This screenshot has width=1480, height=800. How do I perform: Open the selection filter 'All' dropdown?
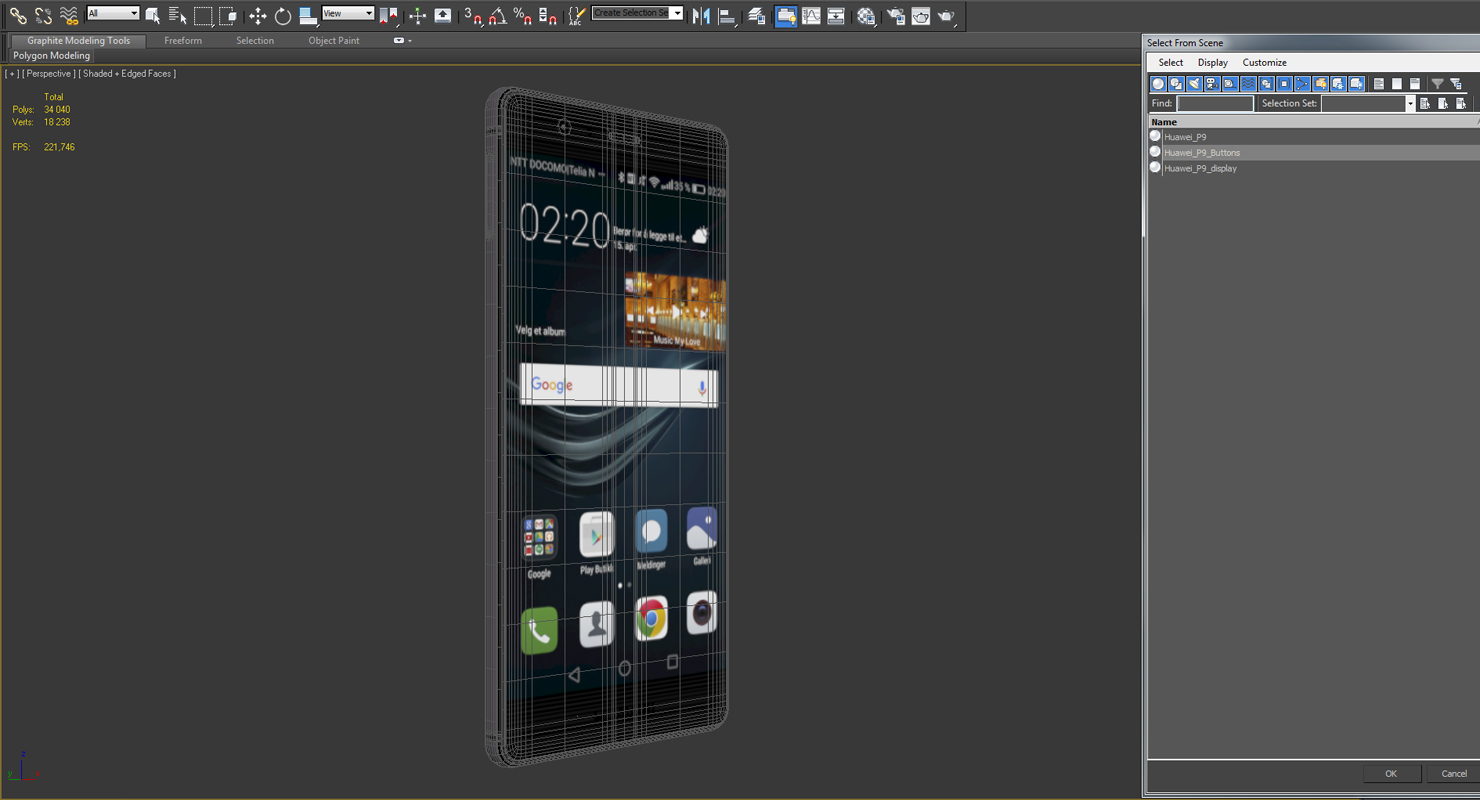tap(113, 13)
